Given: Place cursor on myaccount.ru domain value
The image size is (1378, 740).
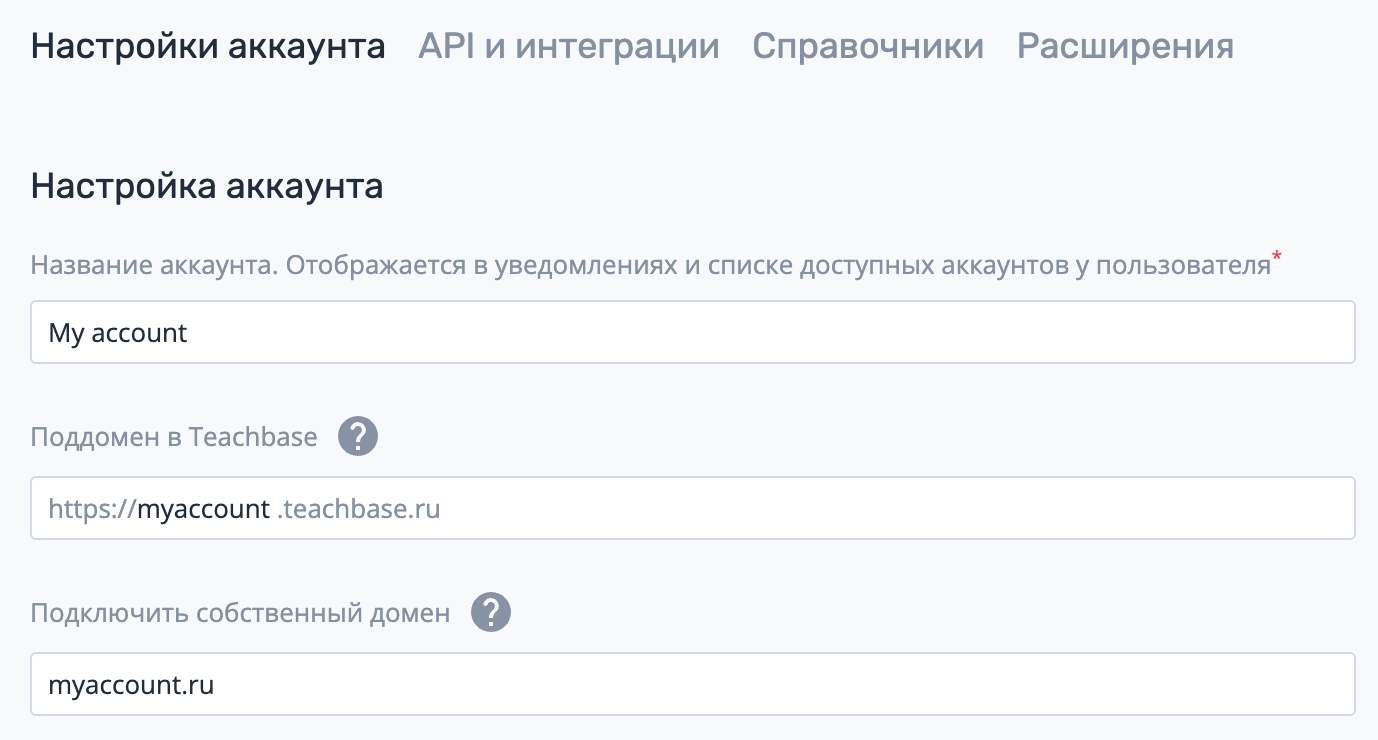Looking at the screenshot, I should 131,686.
